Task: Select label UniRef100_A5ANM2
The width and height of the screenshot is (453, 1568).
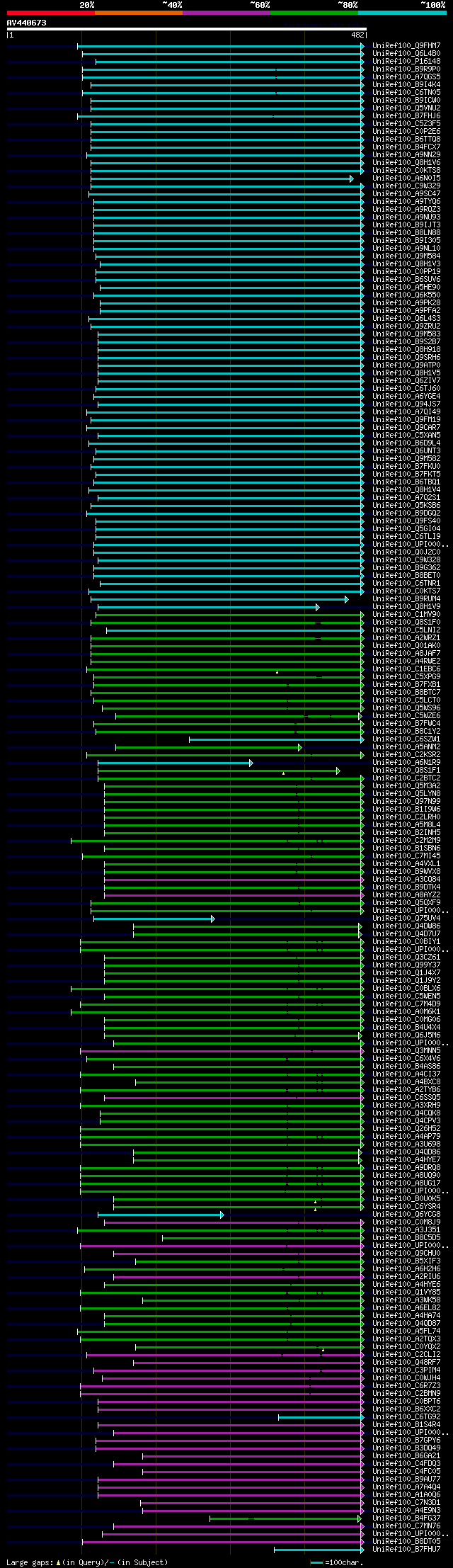Action: point(406,746)
